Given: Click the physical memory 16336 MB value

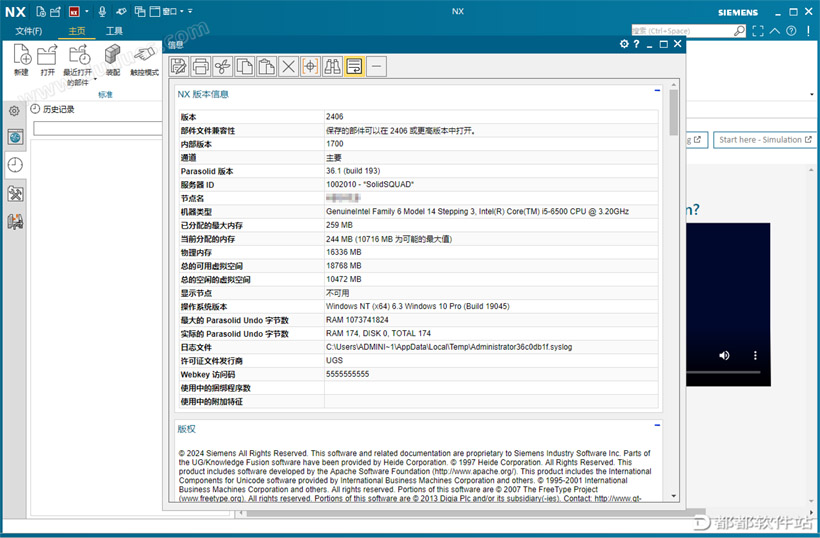Looking at the screenshot, I should tap(344, 252).
